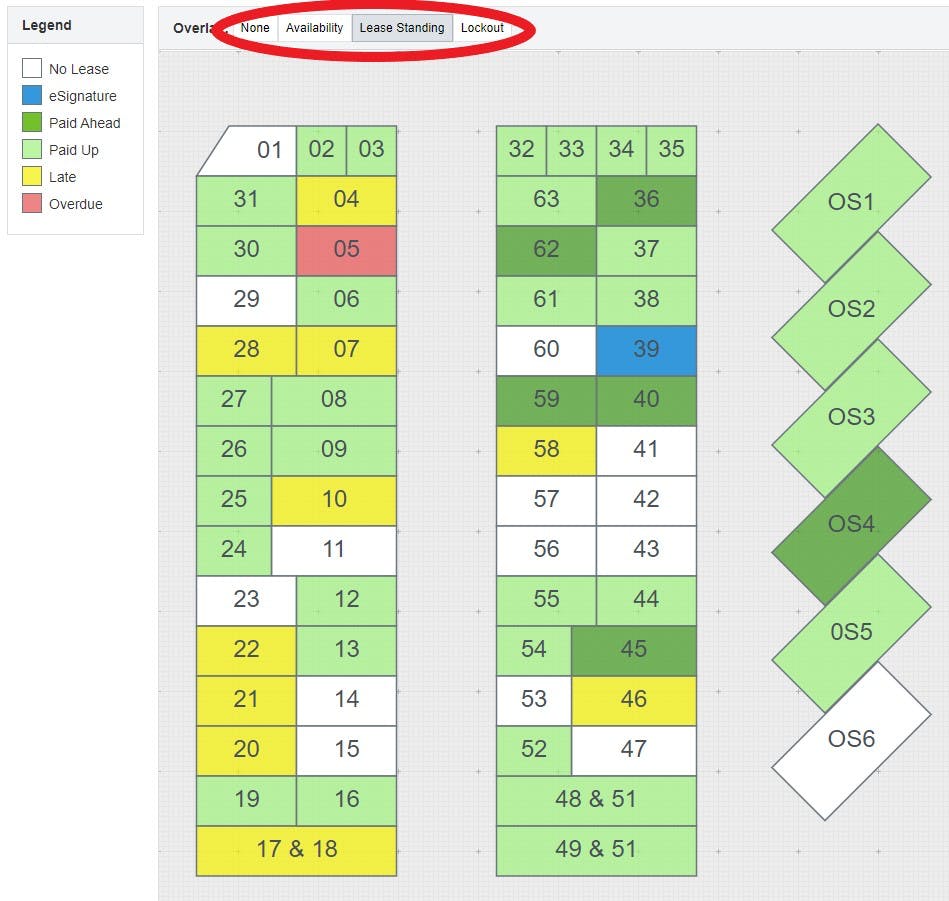
Task: Click the Overdue red legend swatch
Action: 32,203
